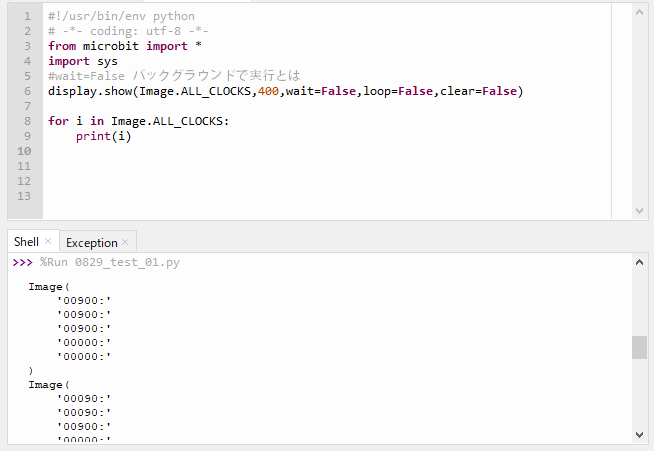654x451 pixels.
Task: Click the '#wait=False' Japanese comment line
Action: (174, 76)
